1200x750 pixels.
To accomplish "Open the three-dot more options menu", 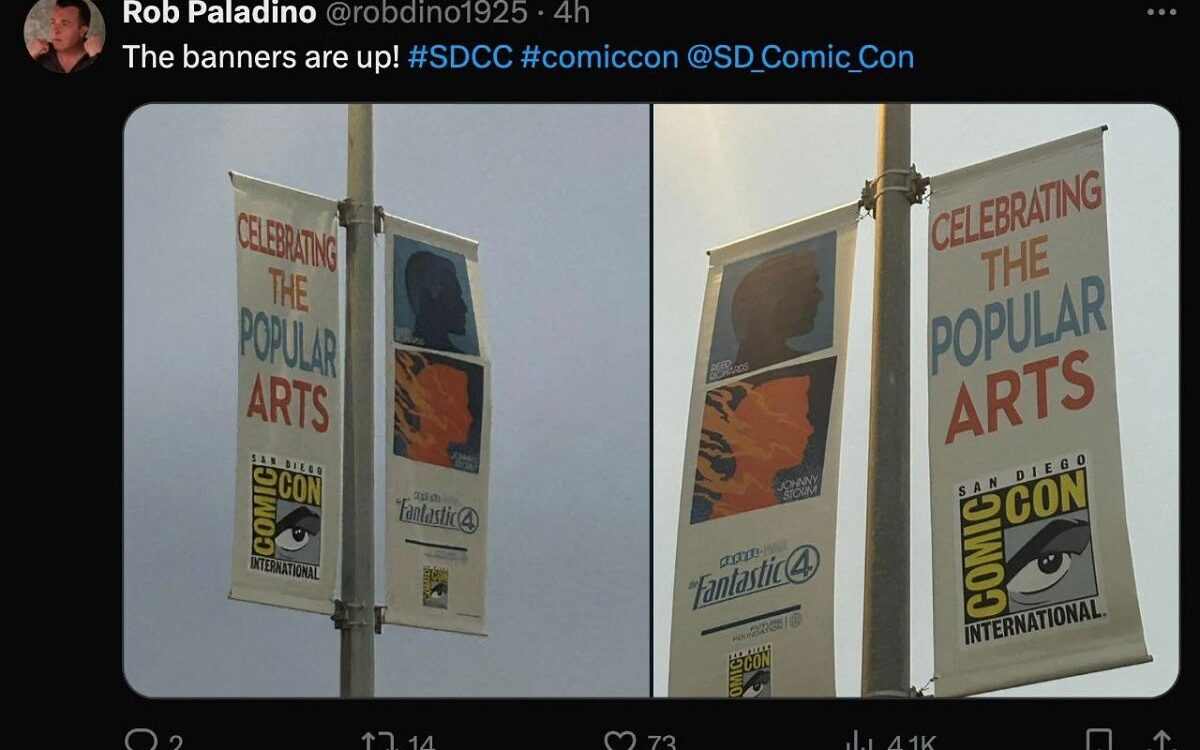I will pyautogui.click(x=1161, y=13).
